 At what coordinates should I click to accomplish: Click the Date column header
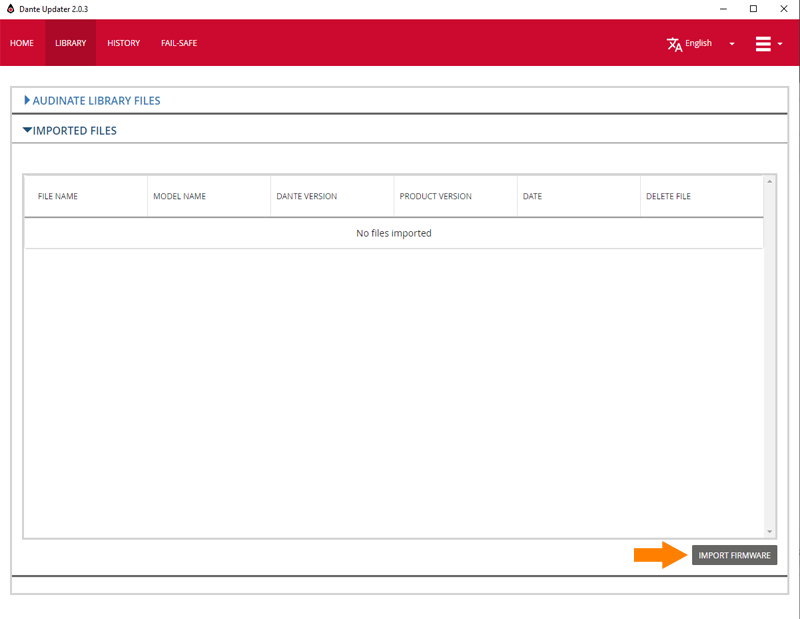tap(532, 196)
